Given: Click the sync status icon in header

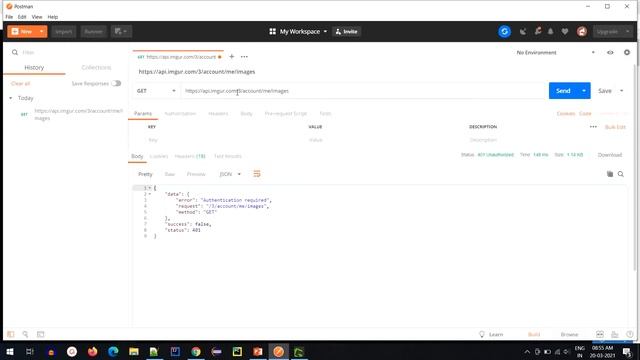Looking at the screenshot, I should coord(504,31).
